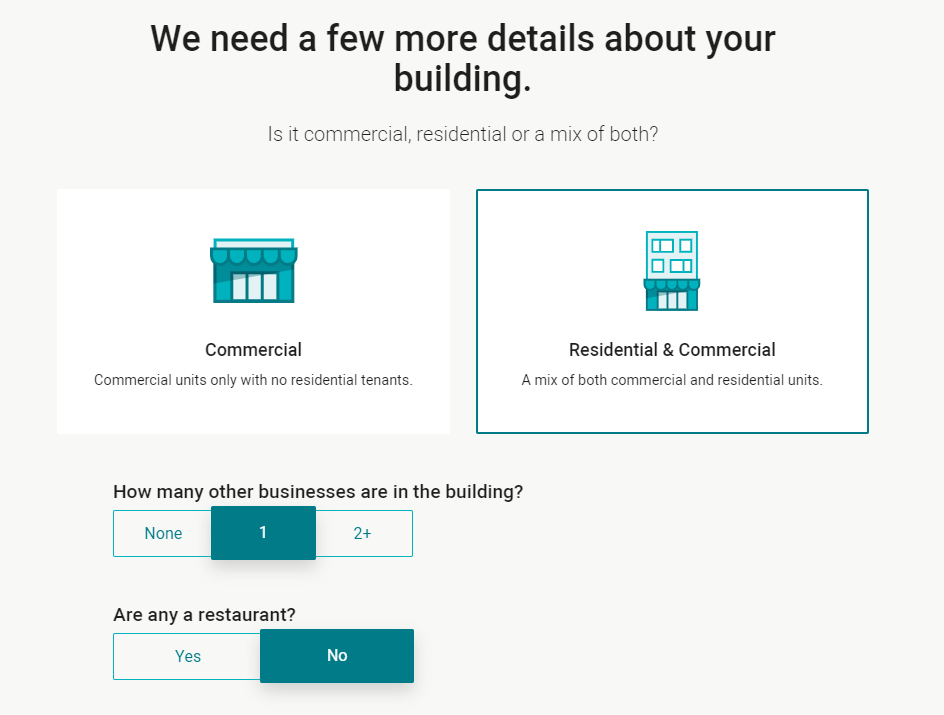The image size is (944, 715).
Task: Click "Commercial units only with no residential tenants."
Action: point(253,380)
